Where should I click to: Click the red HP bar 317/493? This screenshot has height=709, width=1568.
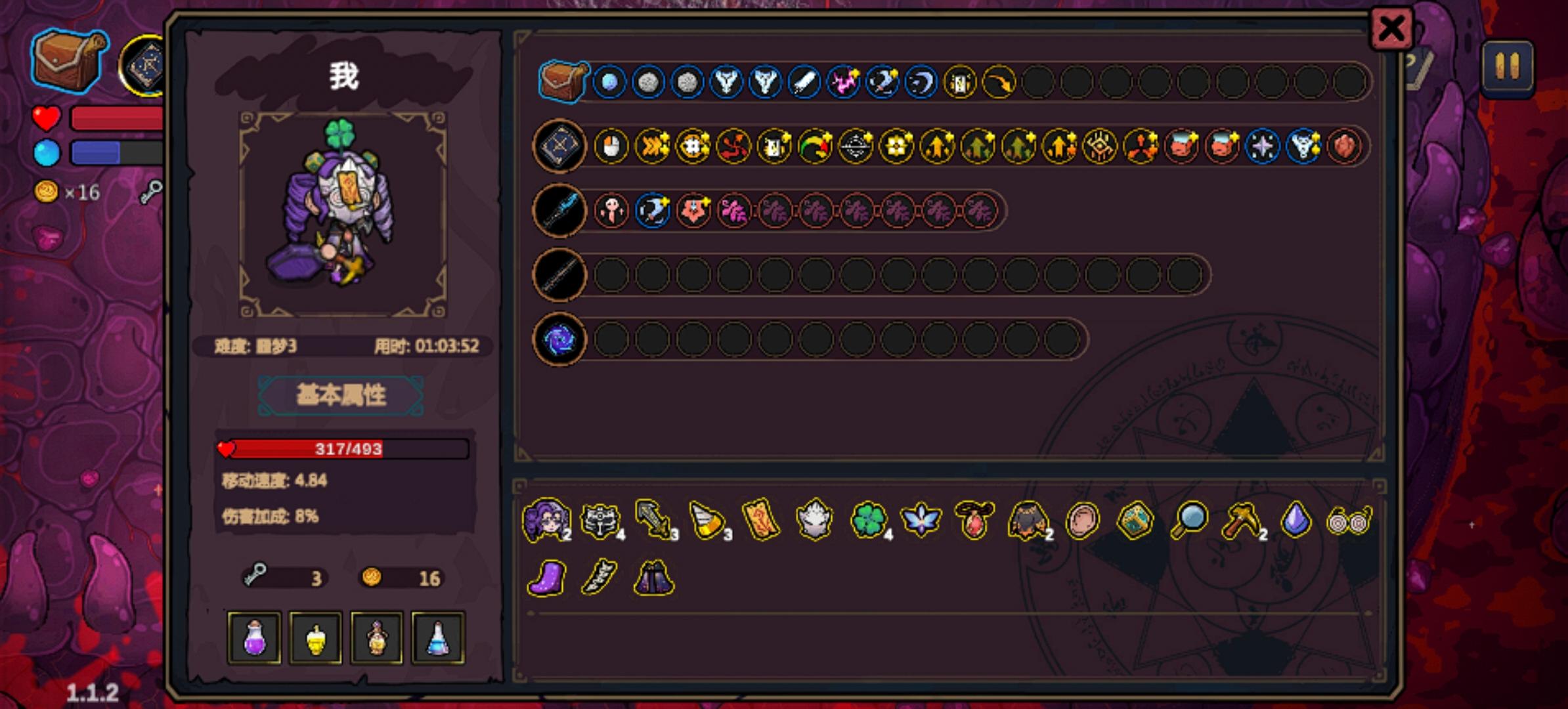(x=343, y=449)
